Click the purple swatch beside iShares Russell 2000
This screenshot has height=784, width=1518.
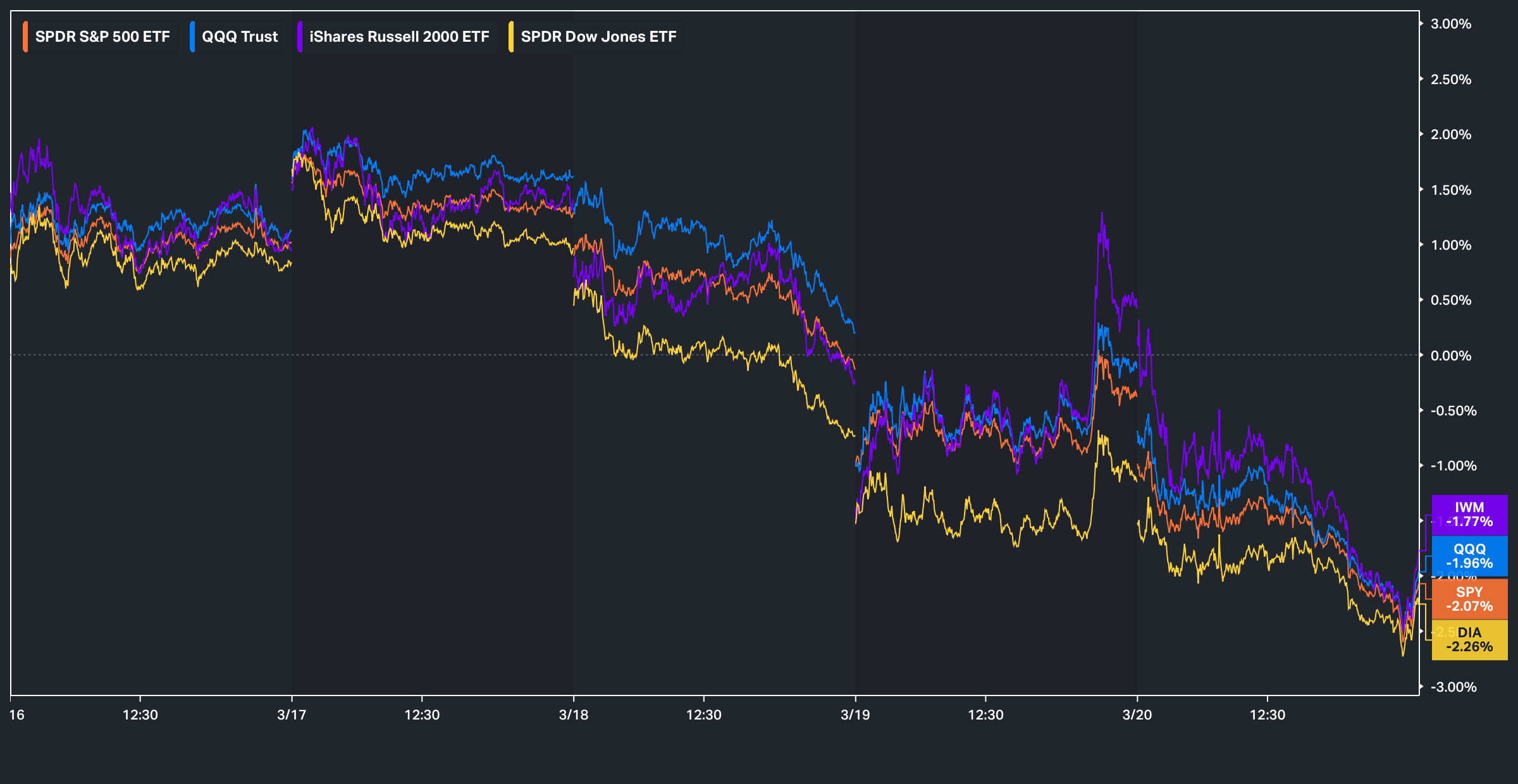300,37
